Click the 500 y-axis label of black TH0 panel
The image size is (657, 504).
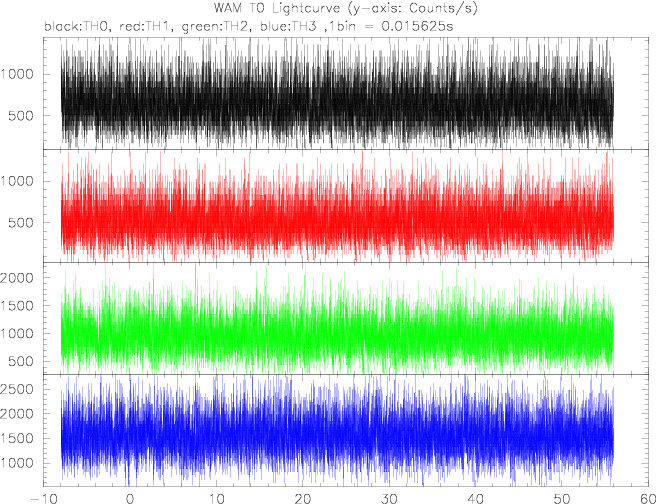click(x=21, y=116)
